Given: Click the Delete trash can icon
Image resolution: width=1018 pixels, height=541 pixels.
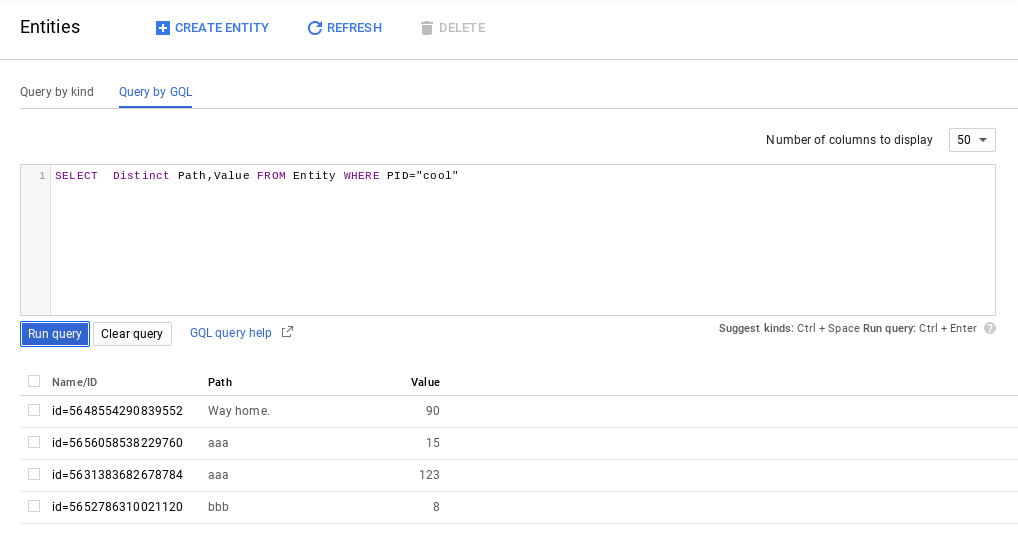Looking at the screenshot, I should 427,28.
